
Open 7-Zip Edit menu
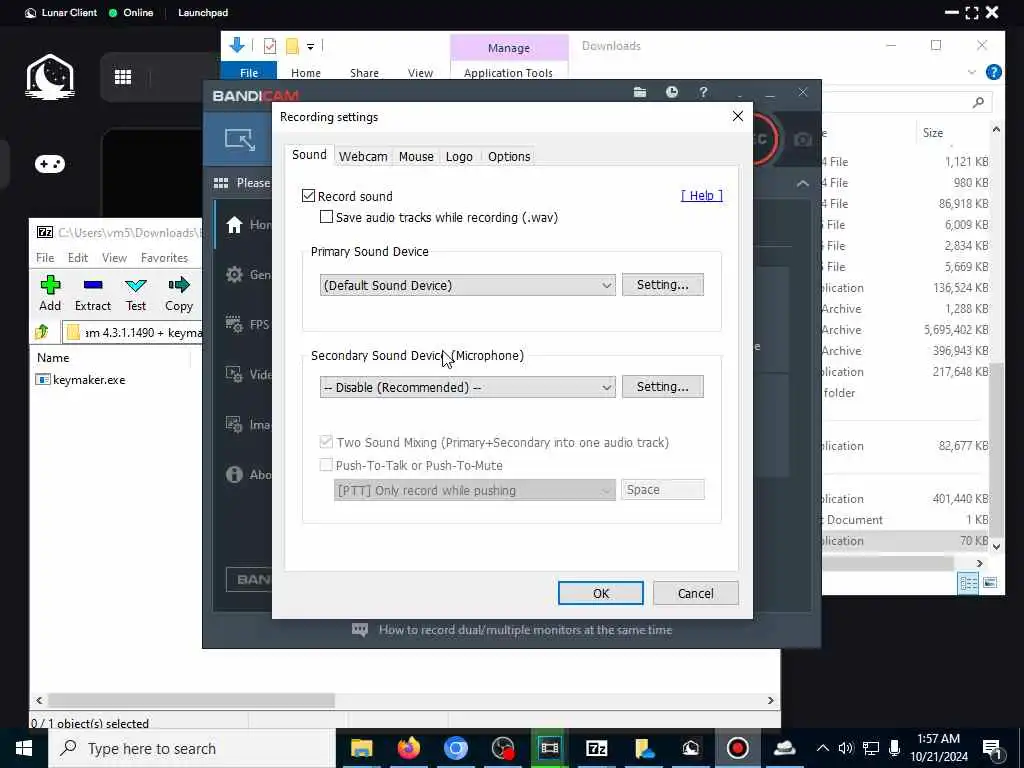[x=78, y=258]
